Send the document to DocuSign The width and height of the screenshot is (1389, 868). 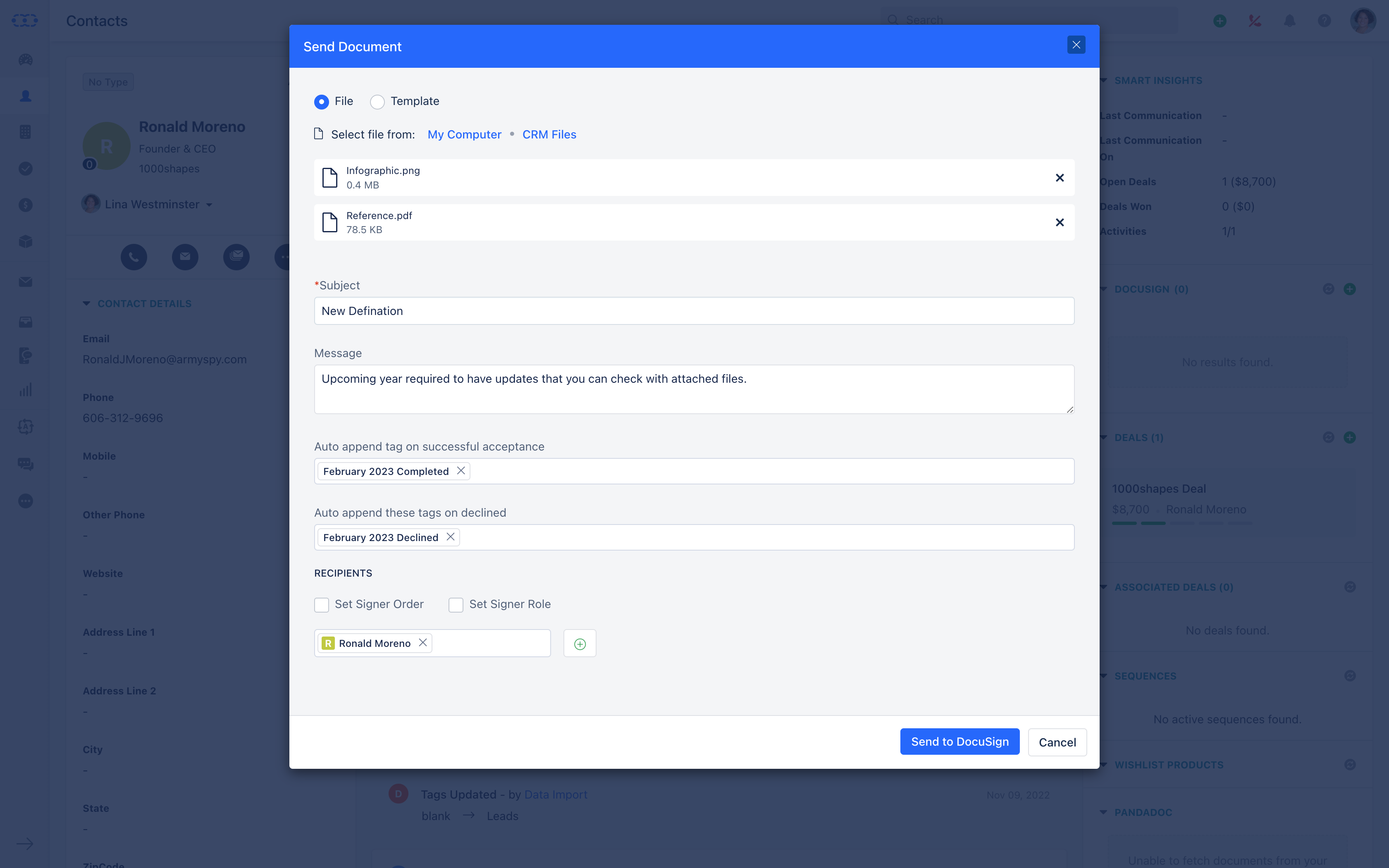(959, 742)
